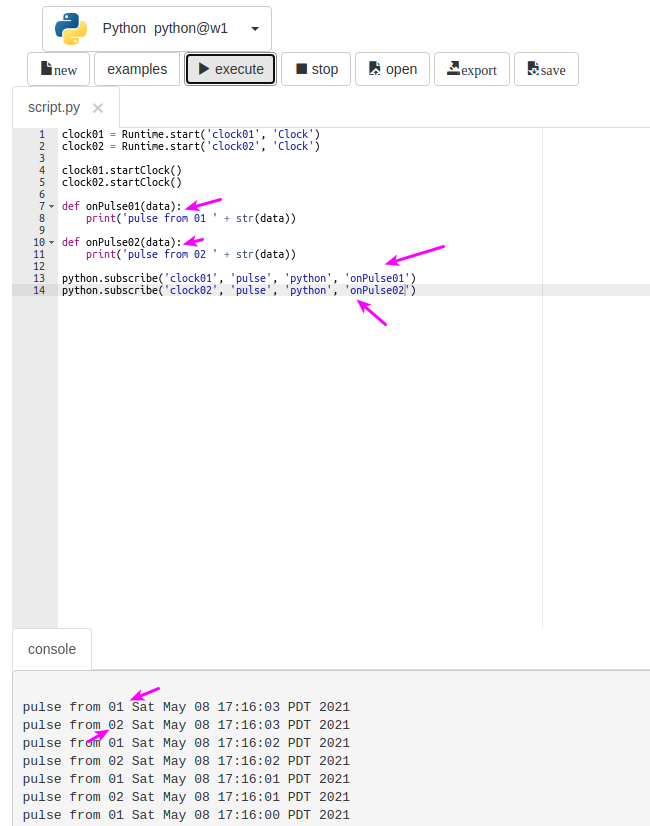Open the examples list

(x=137, y=69)
